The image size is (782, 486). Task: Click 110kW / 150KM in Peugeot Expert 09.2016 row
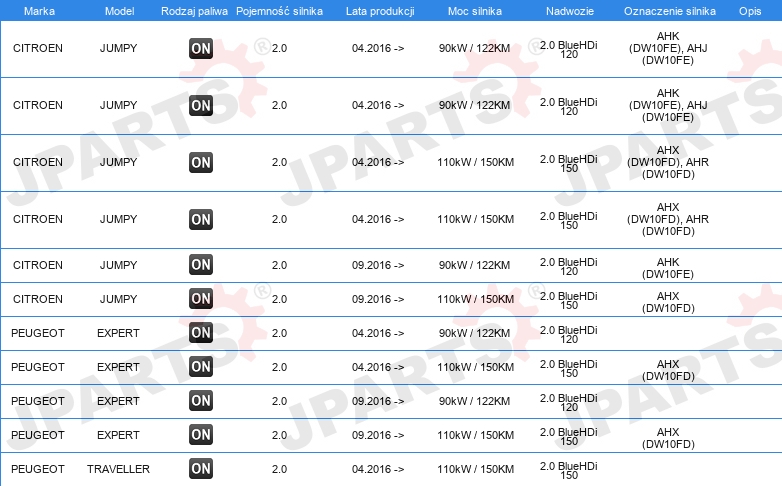coord(475,435)
